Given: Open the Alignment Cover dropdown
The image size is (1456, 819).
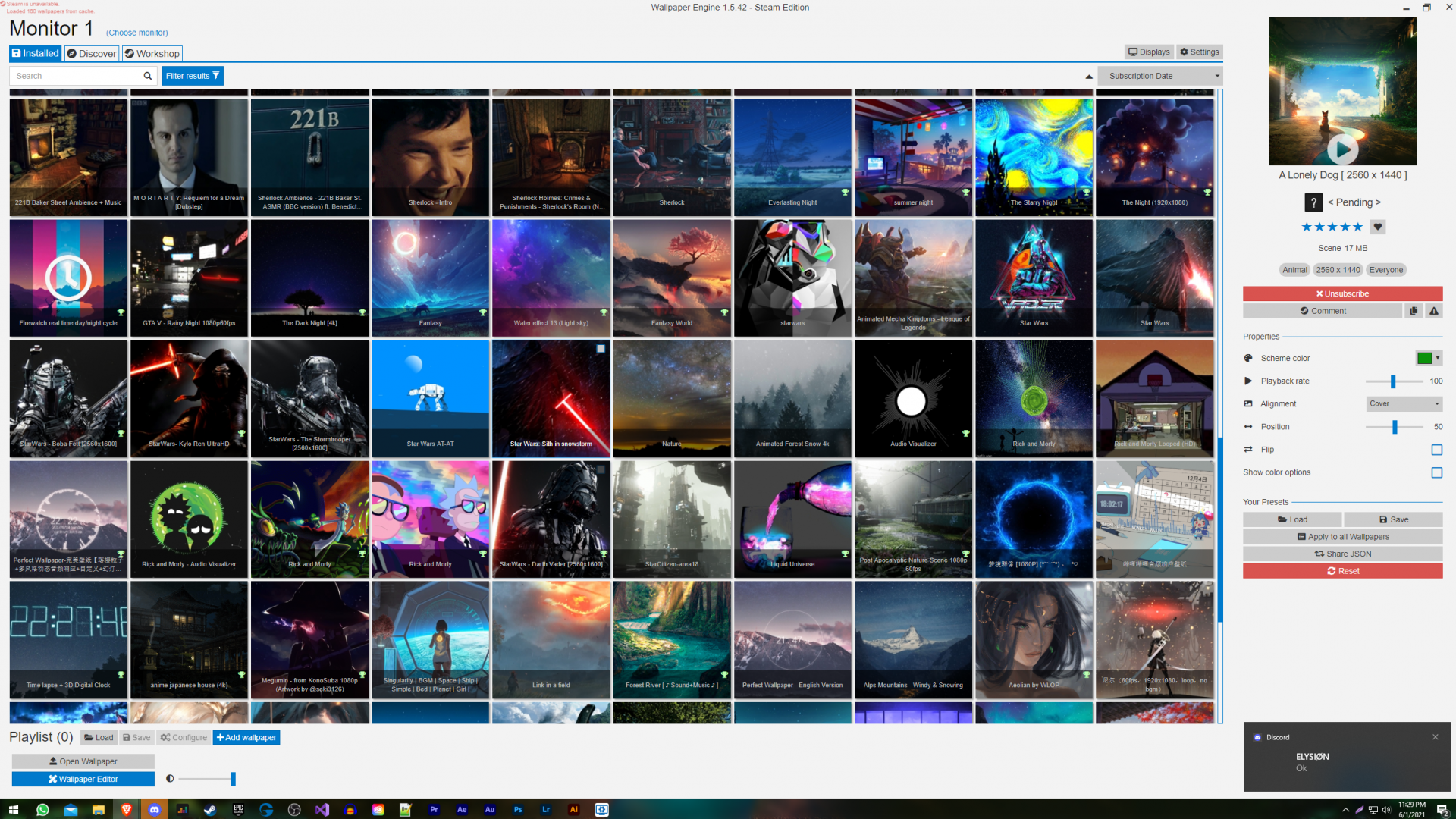Looking at the screenshot, I should click(1404, 404).
